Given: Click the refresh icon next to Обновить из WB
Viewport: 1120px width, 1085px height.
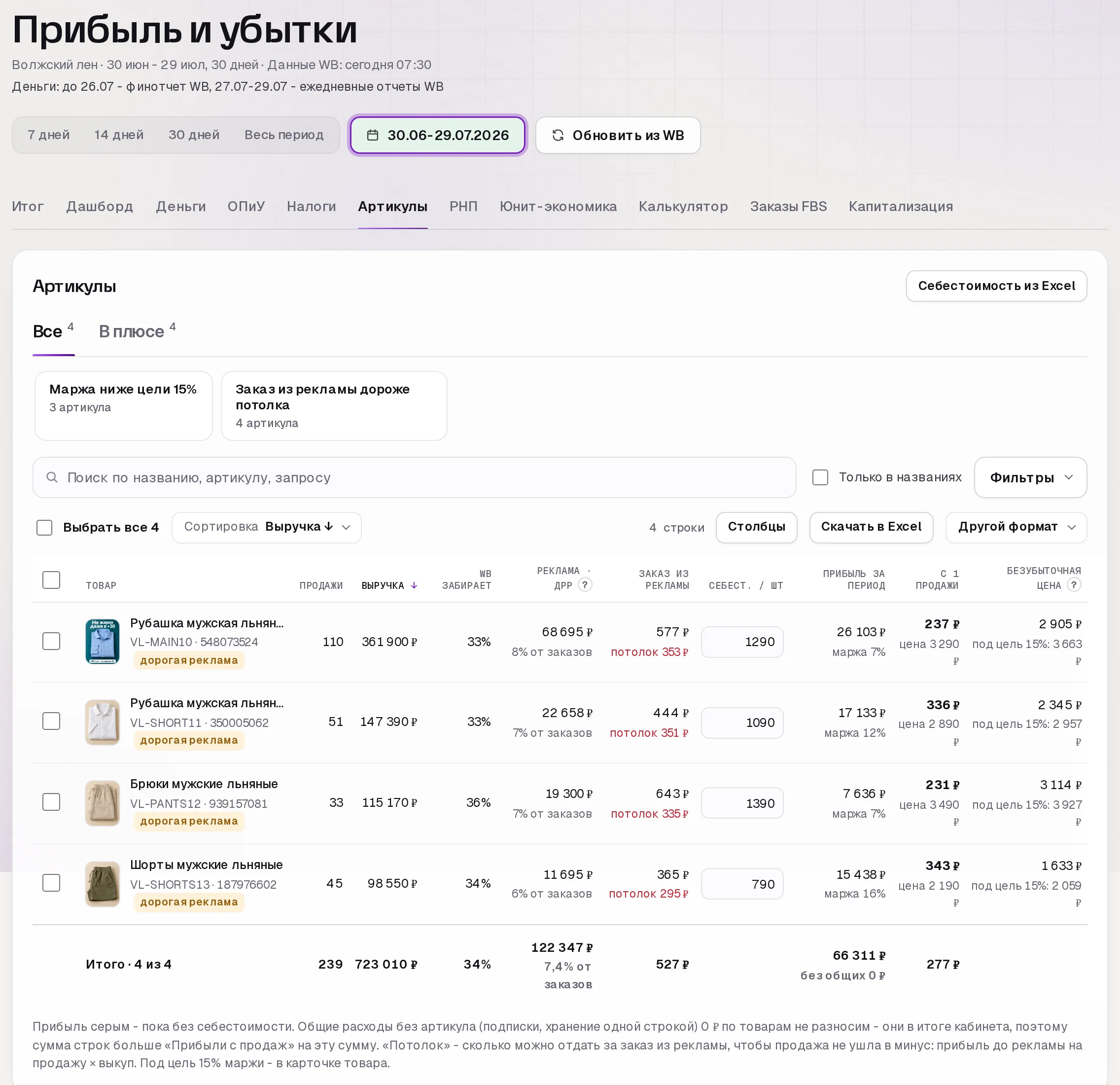Looking at the screenshot, I should tap(558, 136).
